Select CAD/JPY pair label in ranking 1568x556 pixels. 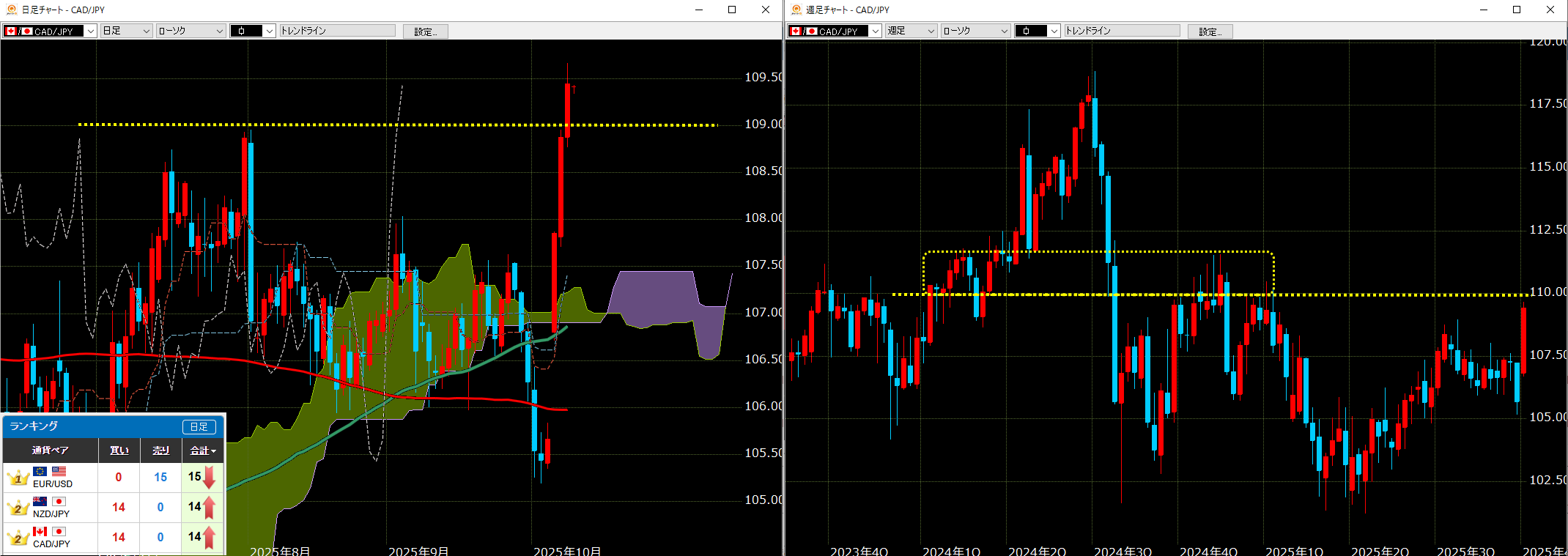[51, 544]
